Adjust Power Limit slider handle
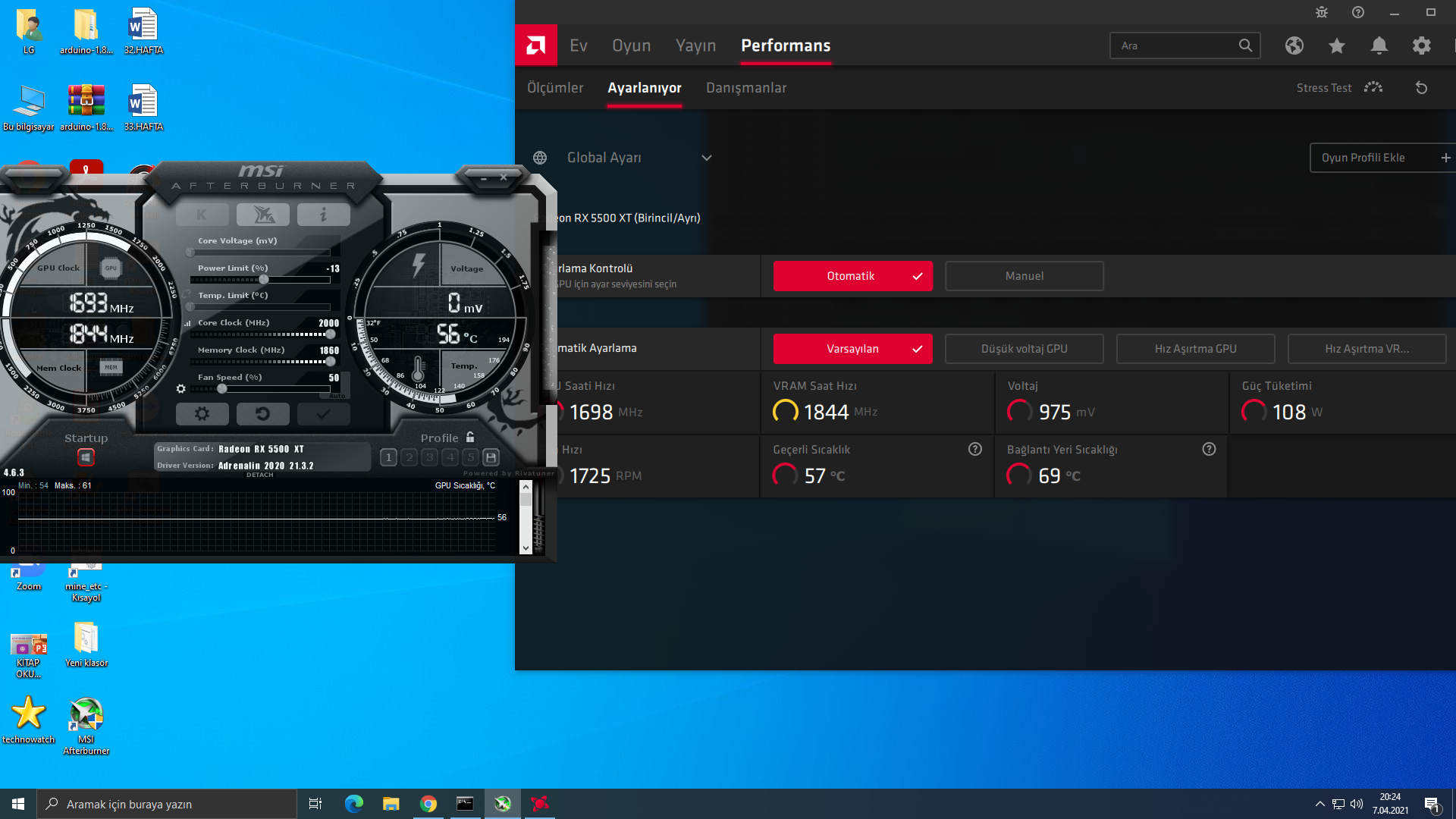 coord(263,280)
